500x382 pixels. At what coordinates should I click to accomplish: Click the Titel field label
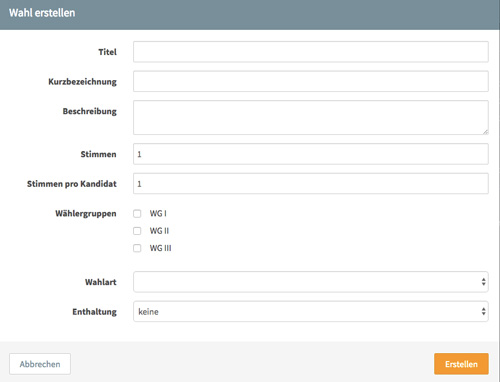click(x=107, y=52)
